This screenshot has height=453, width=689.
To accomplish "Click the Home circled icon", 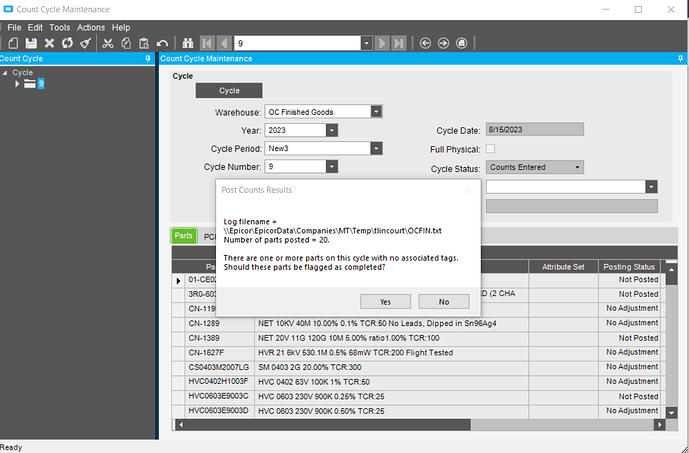I will (x=461, y=43).
